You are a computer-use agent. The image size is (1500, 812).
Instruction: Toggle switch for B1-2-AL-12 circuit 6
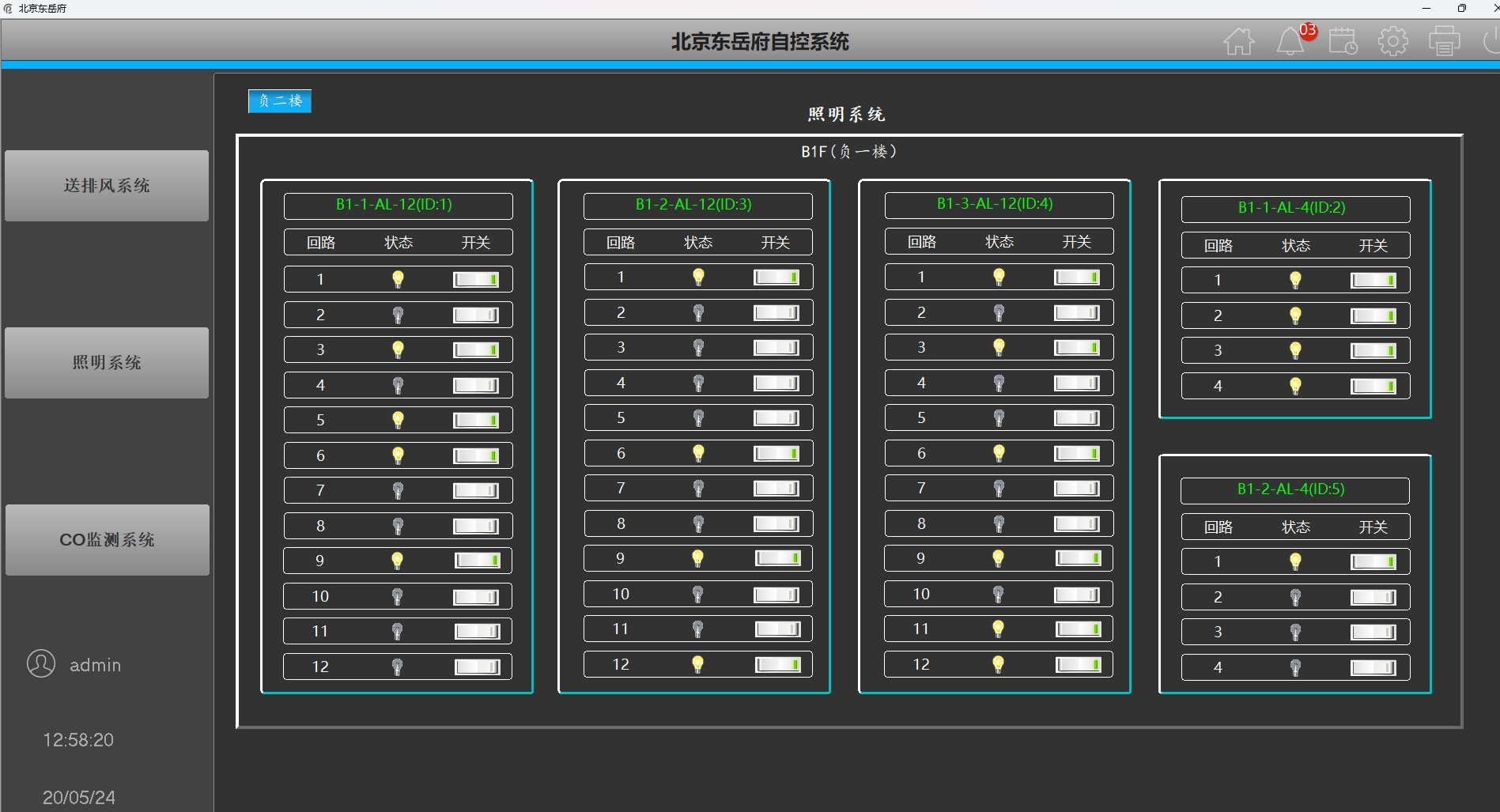point(776,453)
